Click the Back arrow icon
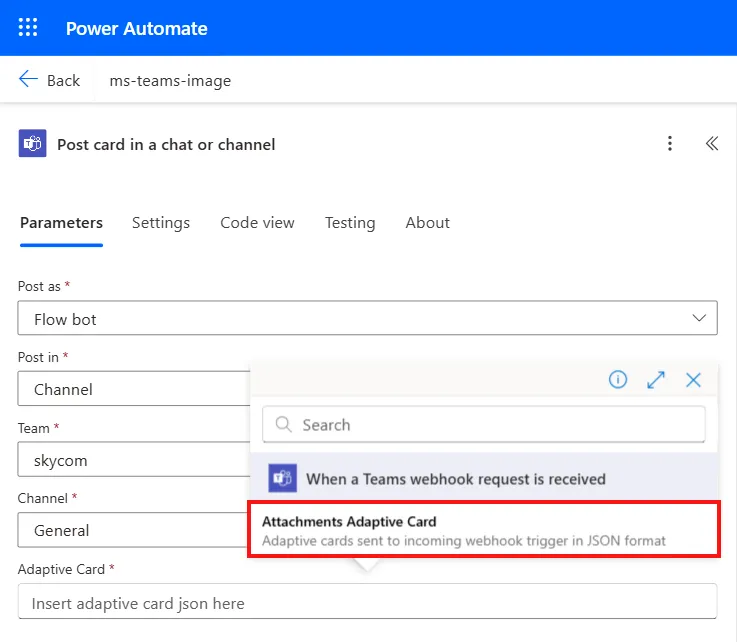The height and width of the screenshot is (642, 737). click(28, 79)
